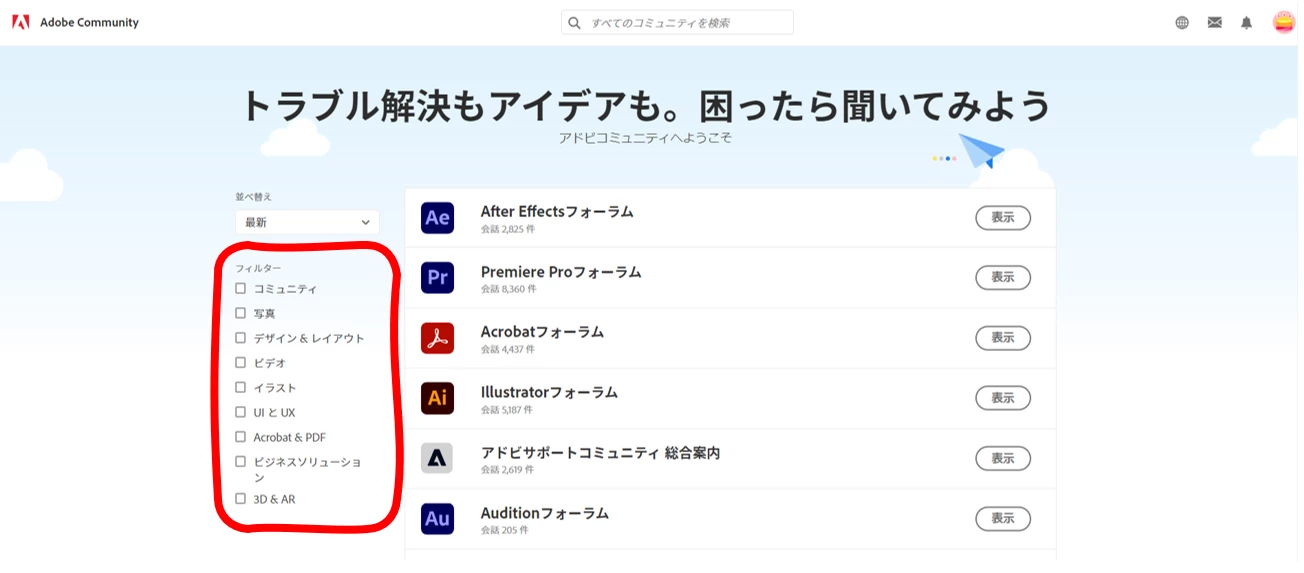The width and height of the screenshot is (1304, 573).
Task: Click the 会話 2,619 件 count text
Action: 508,470
